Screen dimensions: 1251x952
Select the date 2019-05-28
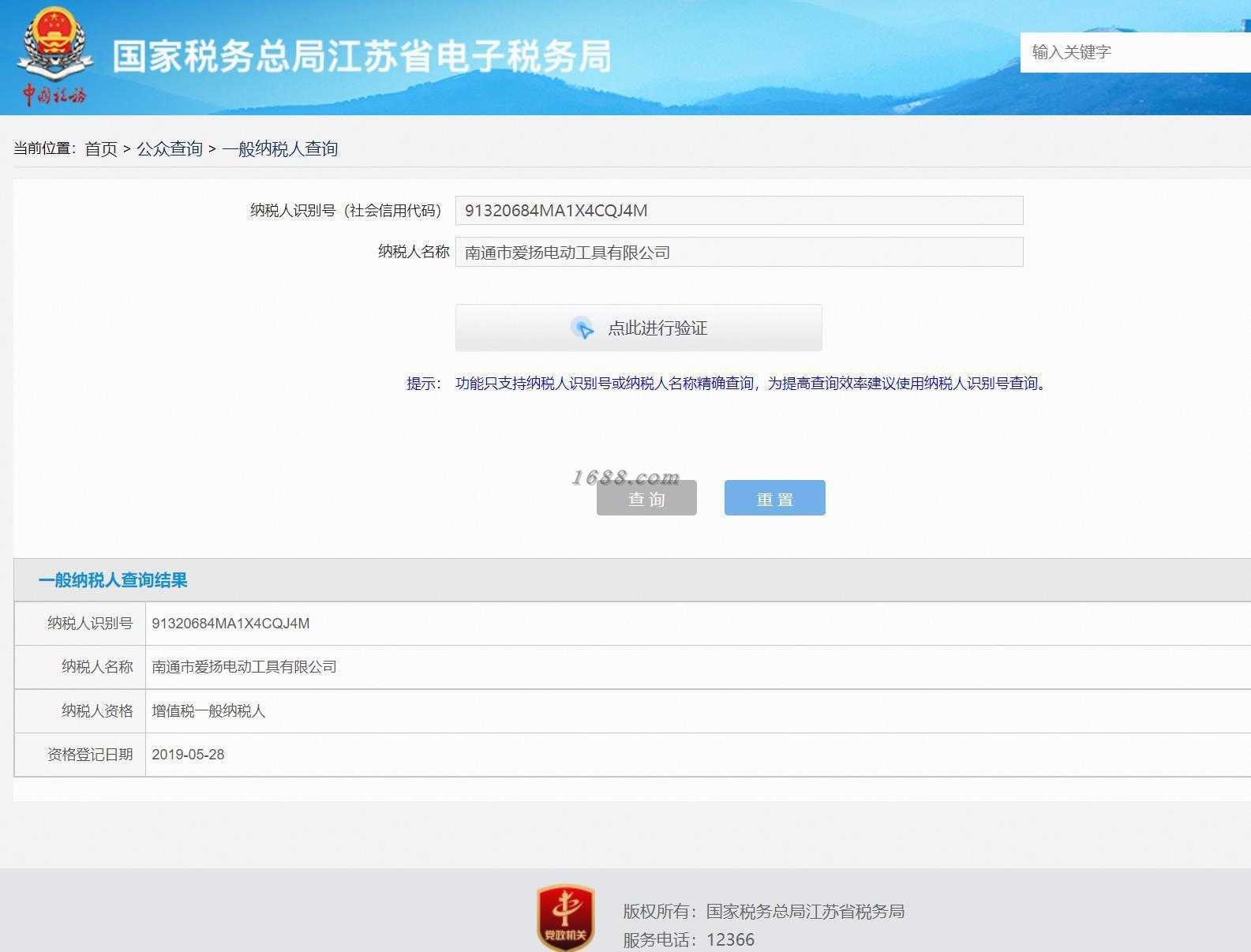(x=188, y=755)
